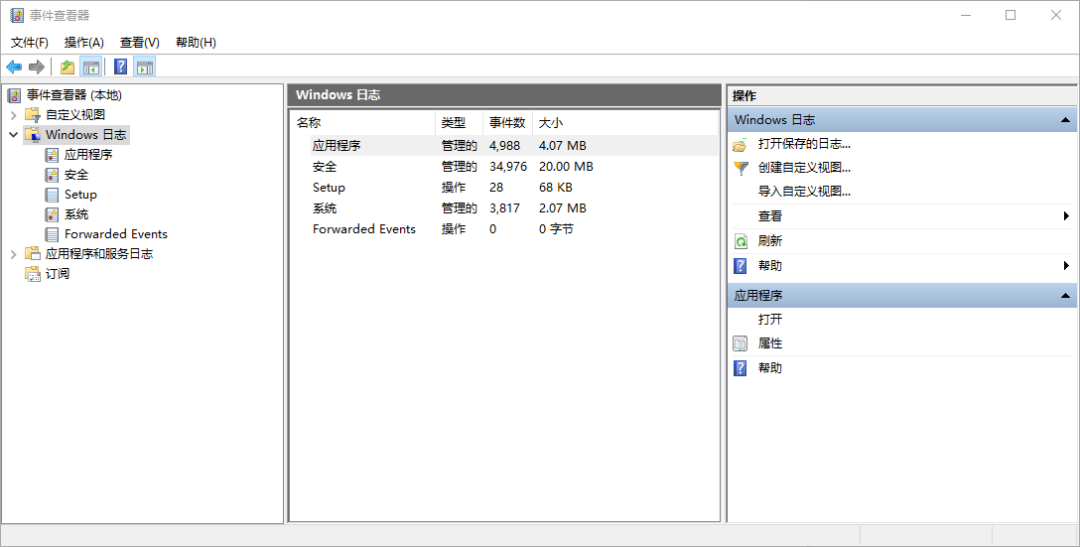Collapse the Windows 日志 tree node
This screenshot has height=547, width=1080.
click(x=13, y=135)
